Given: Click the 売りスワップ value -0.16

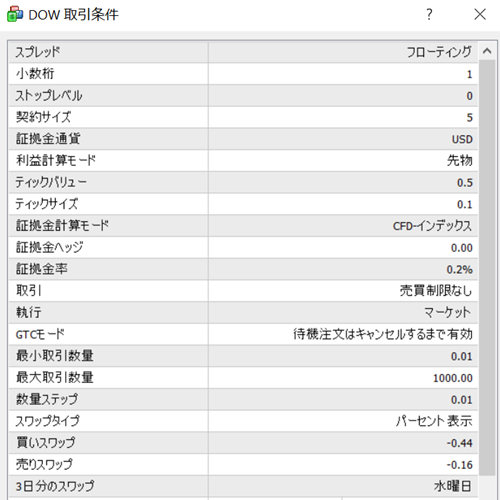Looking at the screenshot, I should pyautogui.click(x=459, y=465).
